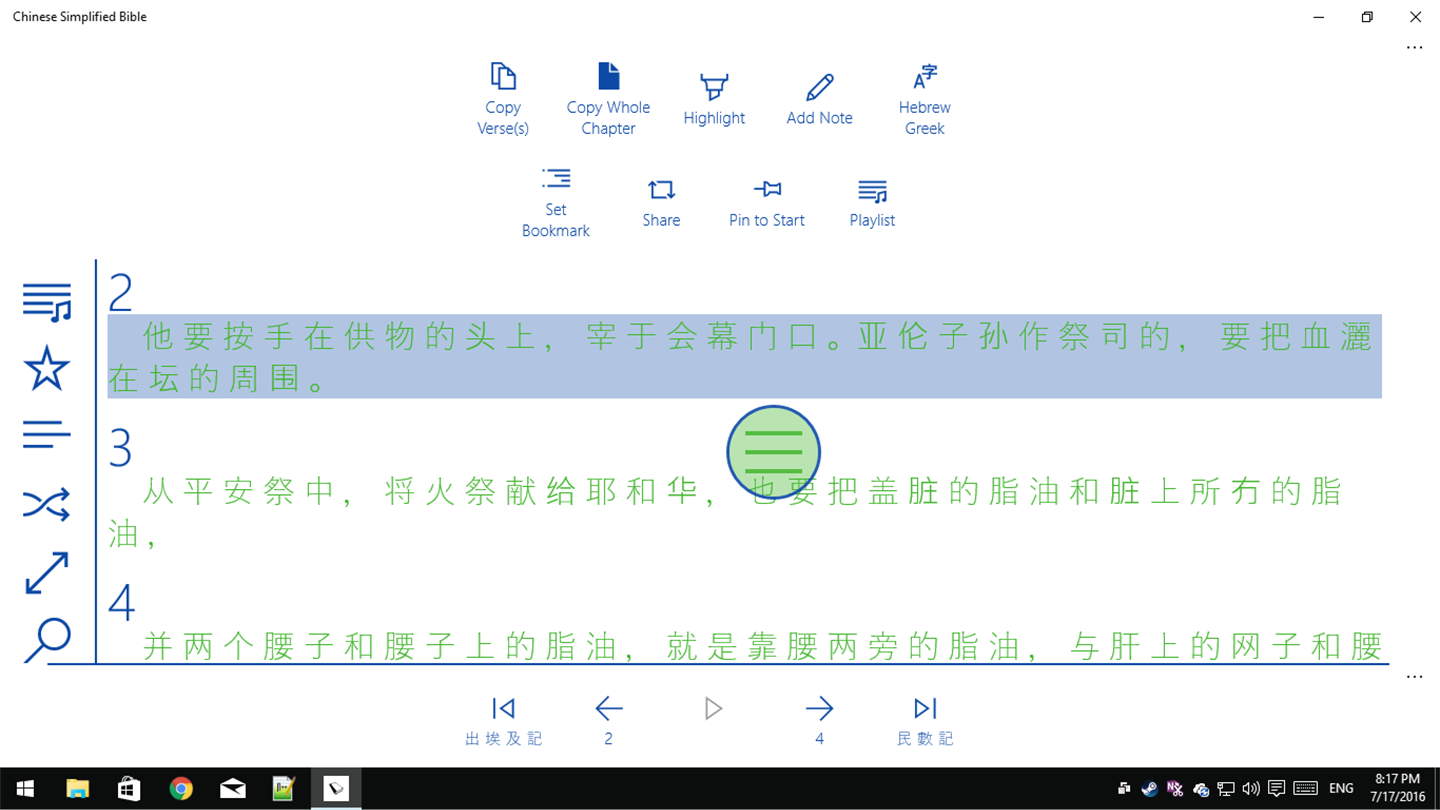Open the music list icon in the left sidebar
This screenshot has width=1440, height=810.
tap(47, 301)
